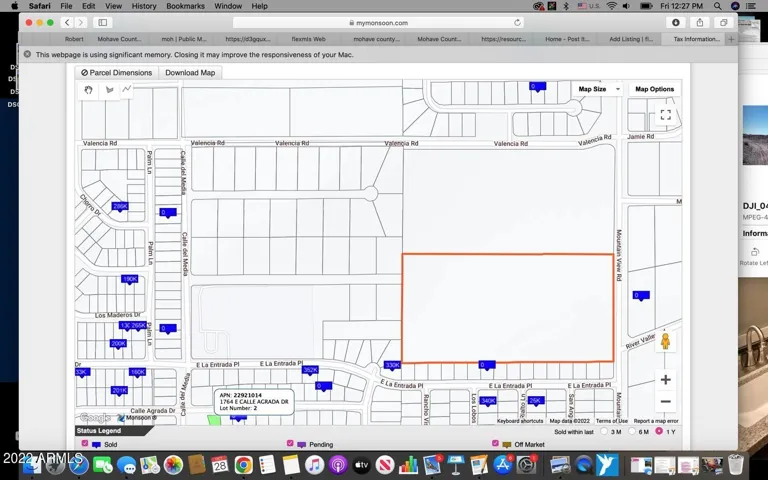Click the green highlighted parcel
This screenshot has width=768, height=480.
[214, 420]
